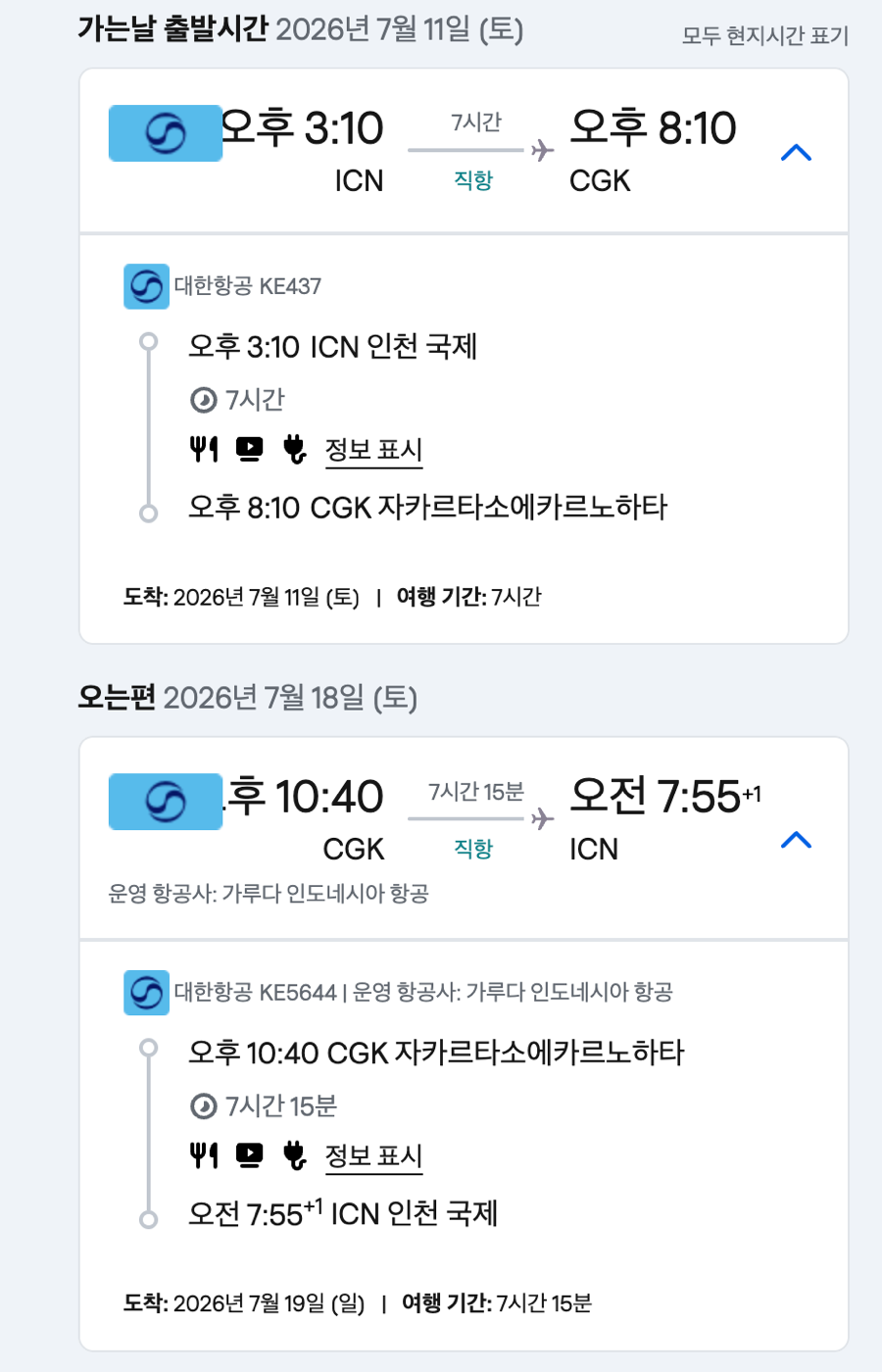
Task: Click the entertainment screen icon for KE5644
Action: [x=250, y=1156]
